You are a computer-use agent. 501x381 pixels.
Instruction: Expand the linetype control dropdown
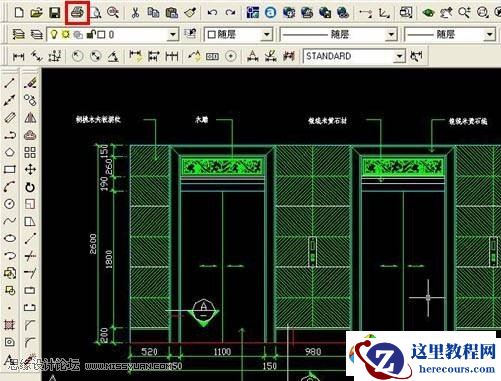click(x=391, y=34)
